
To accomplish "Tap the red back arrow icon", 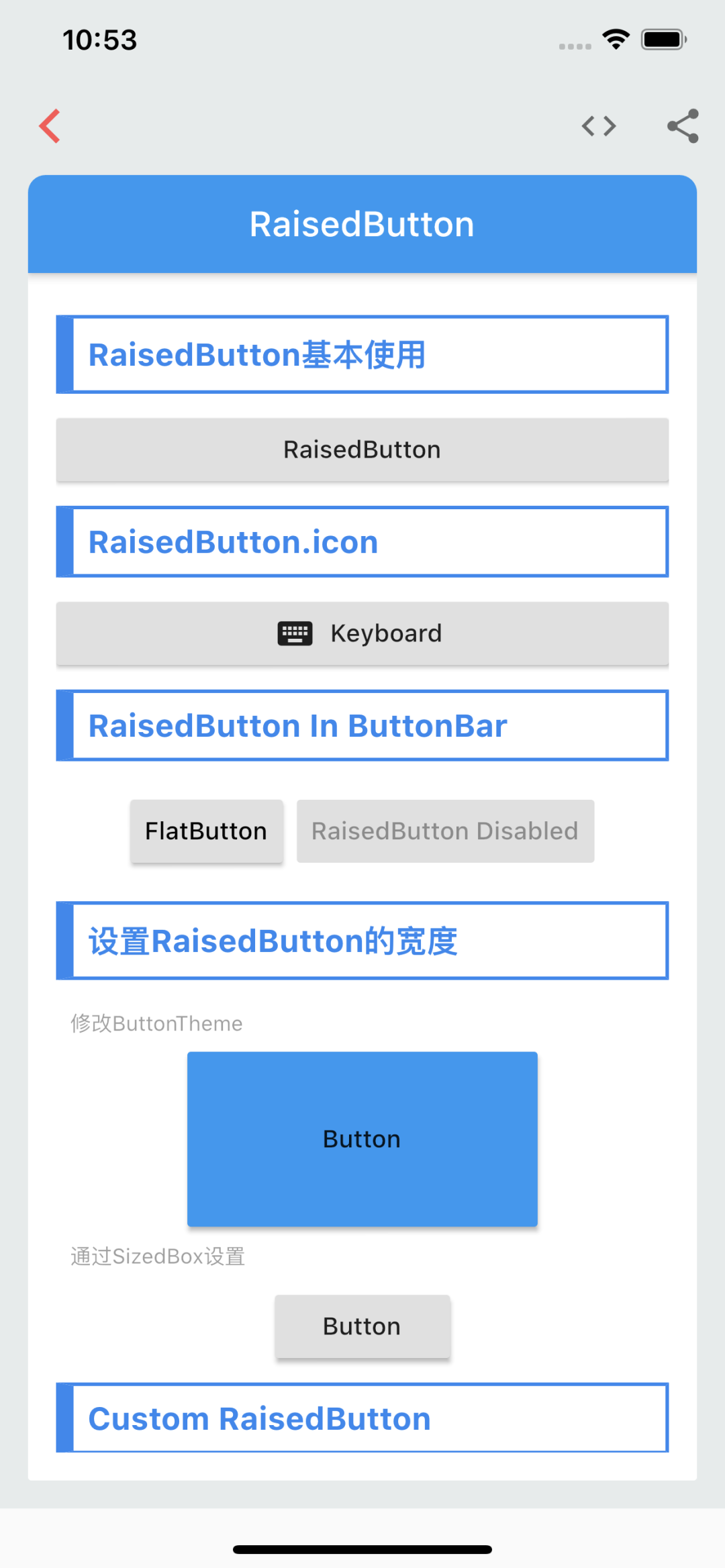I will click(x=50, y=126).
